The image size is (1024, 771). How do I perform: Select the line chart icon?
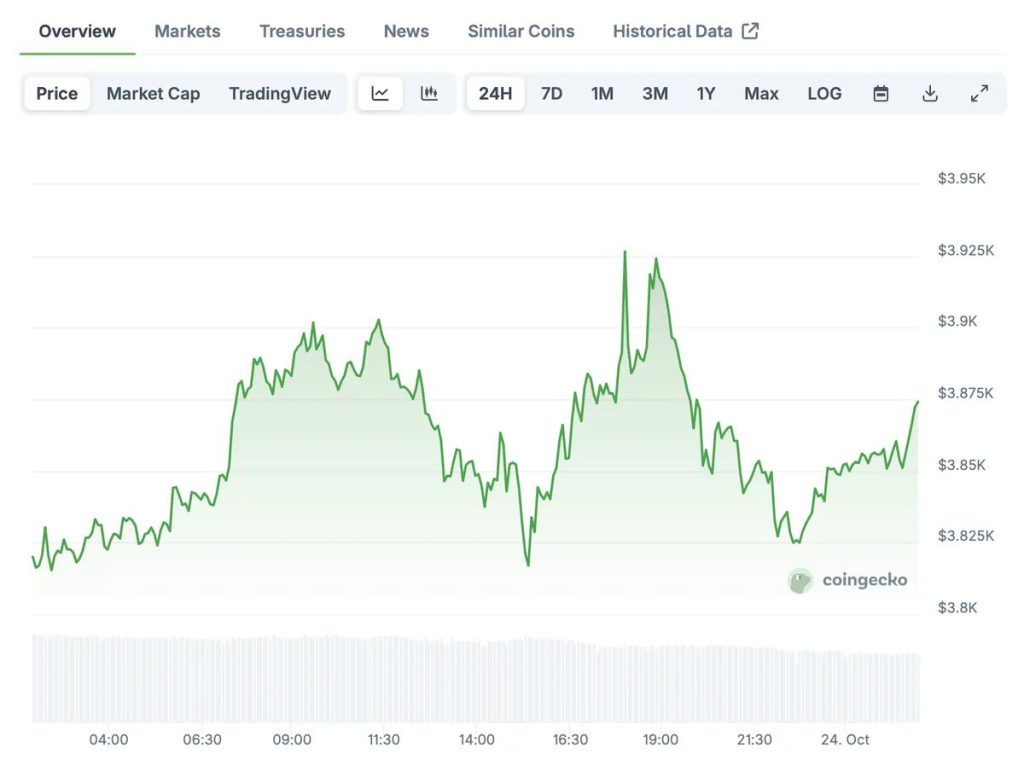point(380,93)
